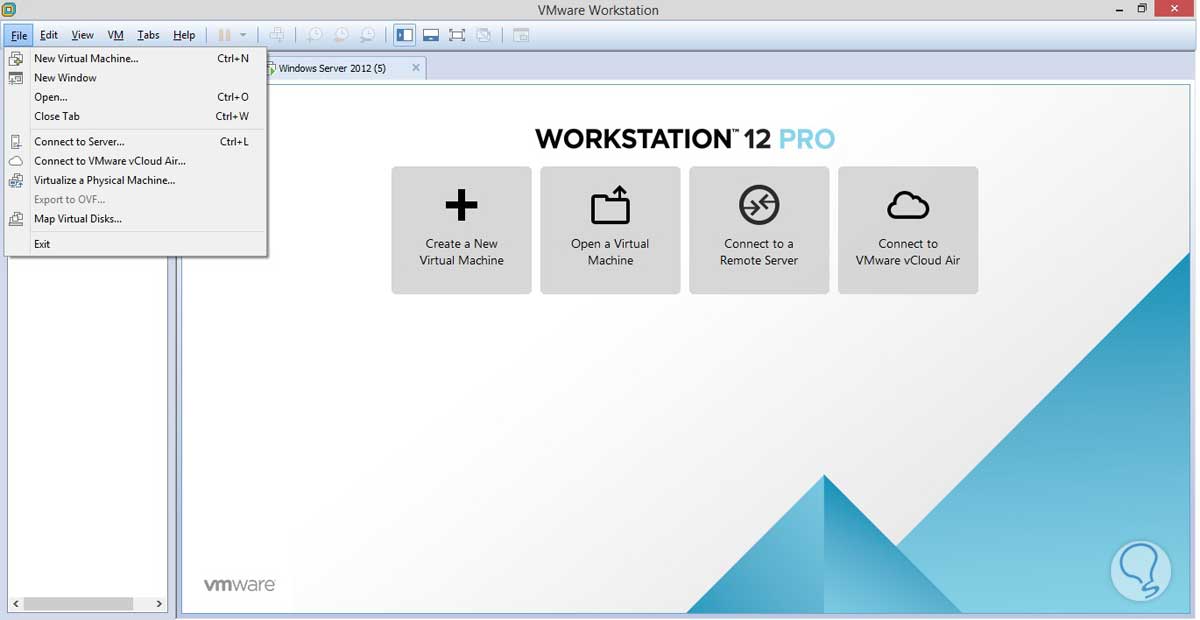Open the VM menu

point(115,35)
